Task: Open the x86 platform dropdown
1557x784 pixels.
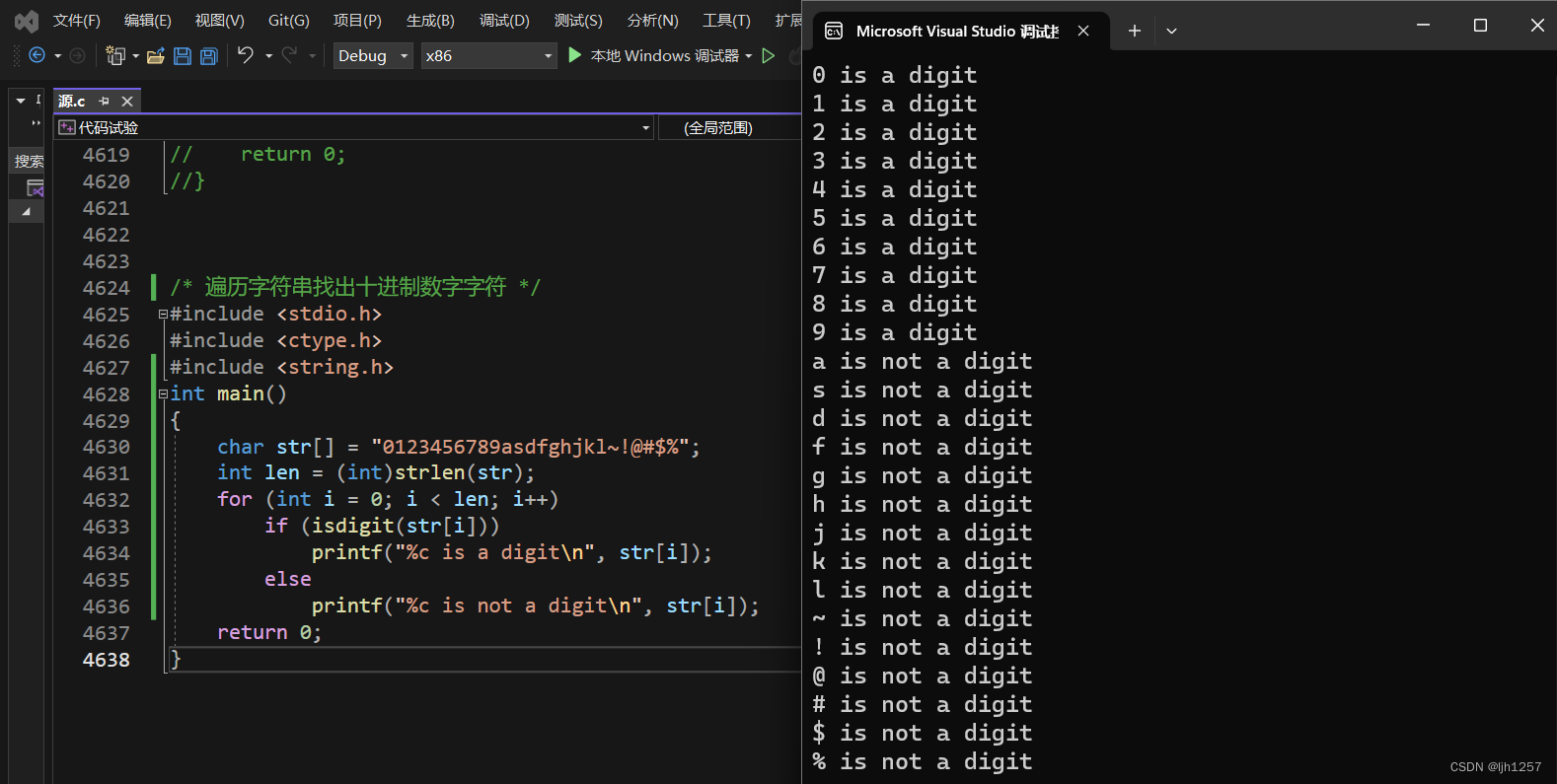Action: point(488,55)
